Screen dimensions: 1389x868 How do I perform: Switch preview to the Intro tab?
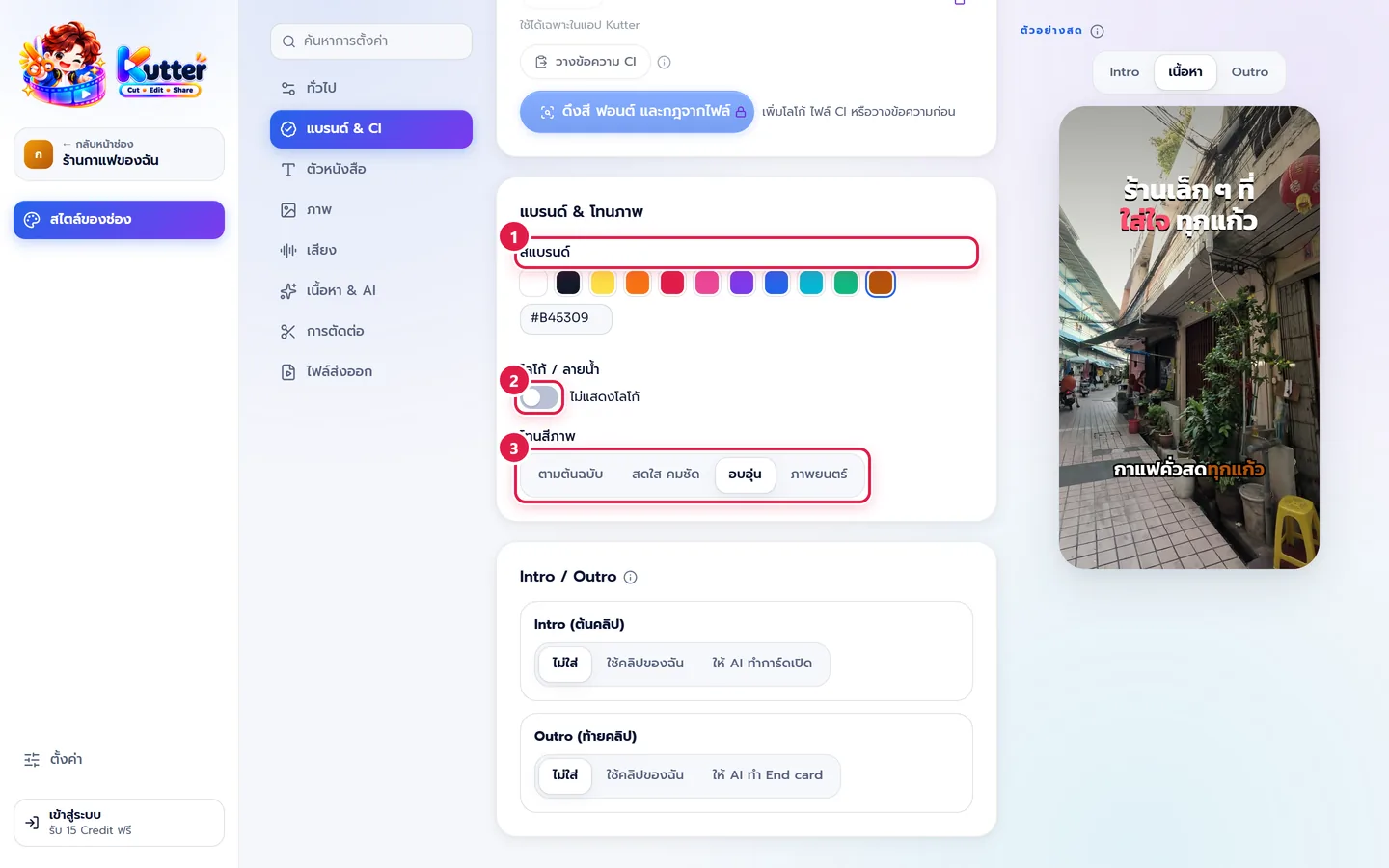(x=1124, y=72)
